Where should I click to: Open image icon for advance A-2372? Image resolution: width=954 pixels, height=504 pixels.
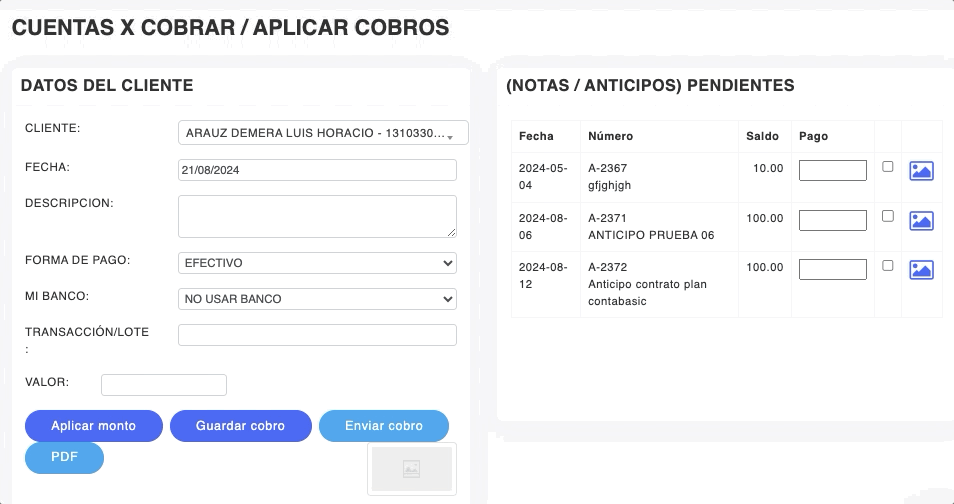(x=921, y=270)
